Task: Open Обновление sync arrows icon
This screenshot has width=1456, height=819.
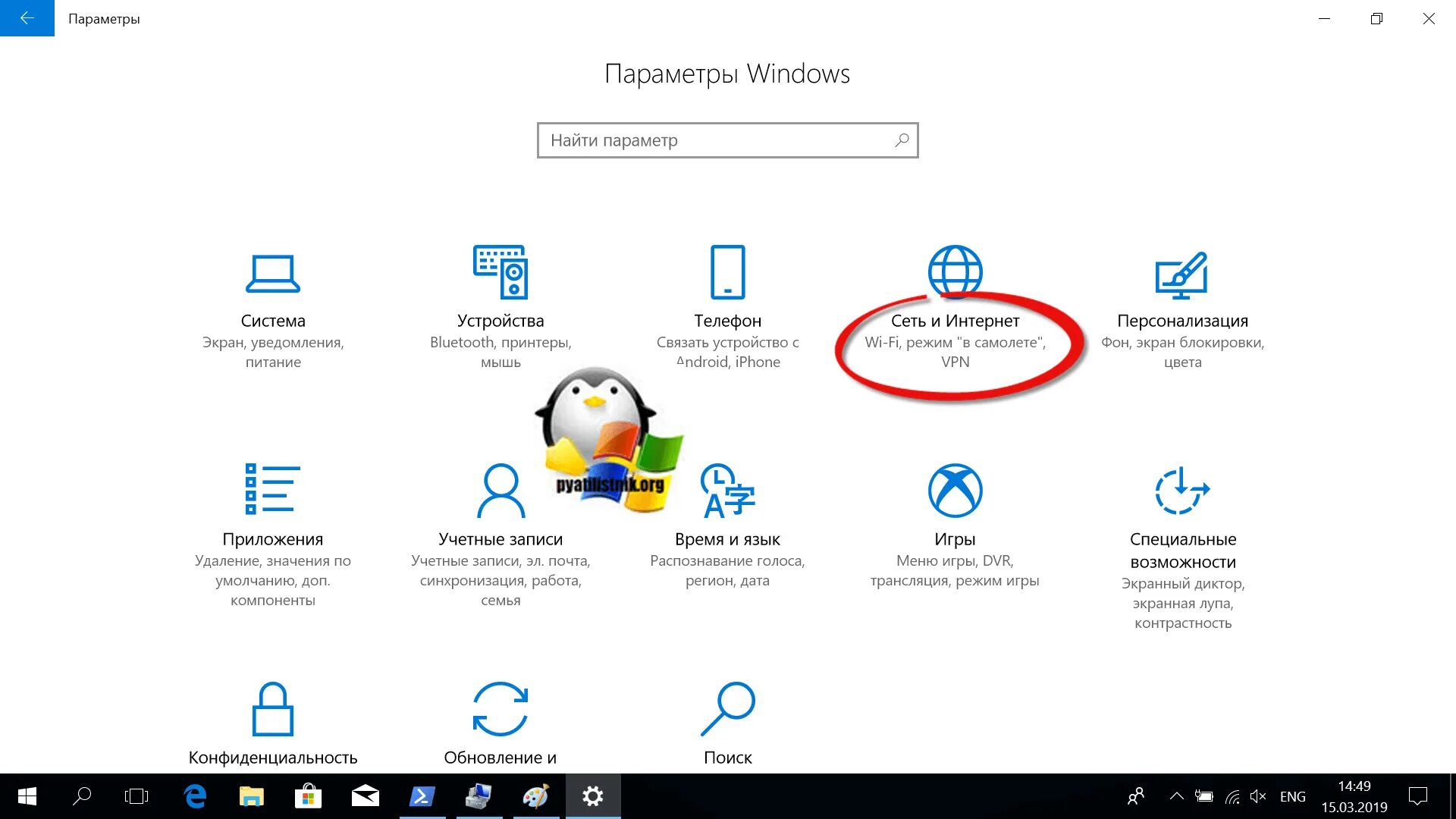Action: coord(500,709)
